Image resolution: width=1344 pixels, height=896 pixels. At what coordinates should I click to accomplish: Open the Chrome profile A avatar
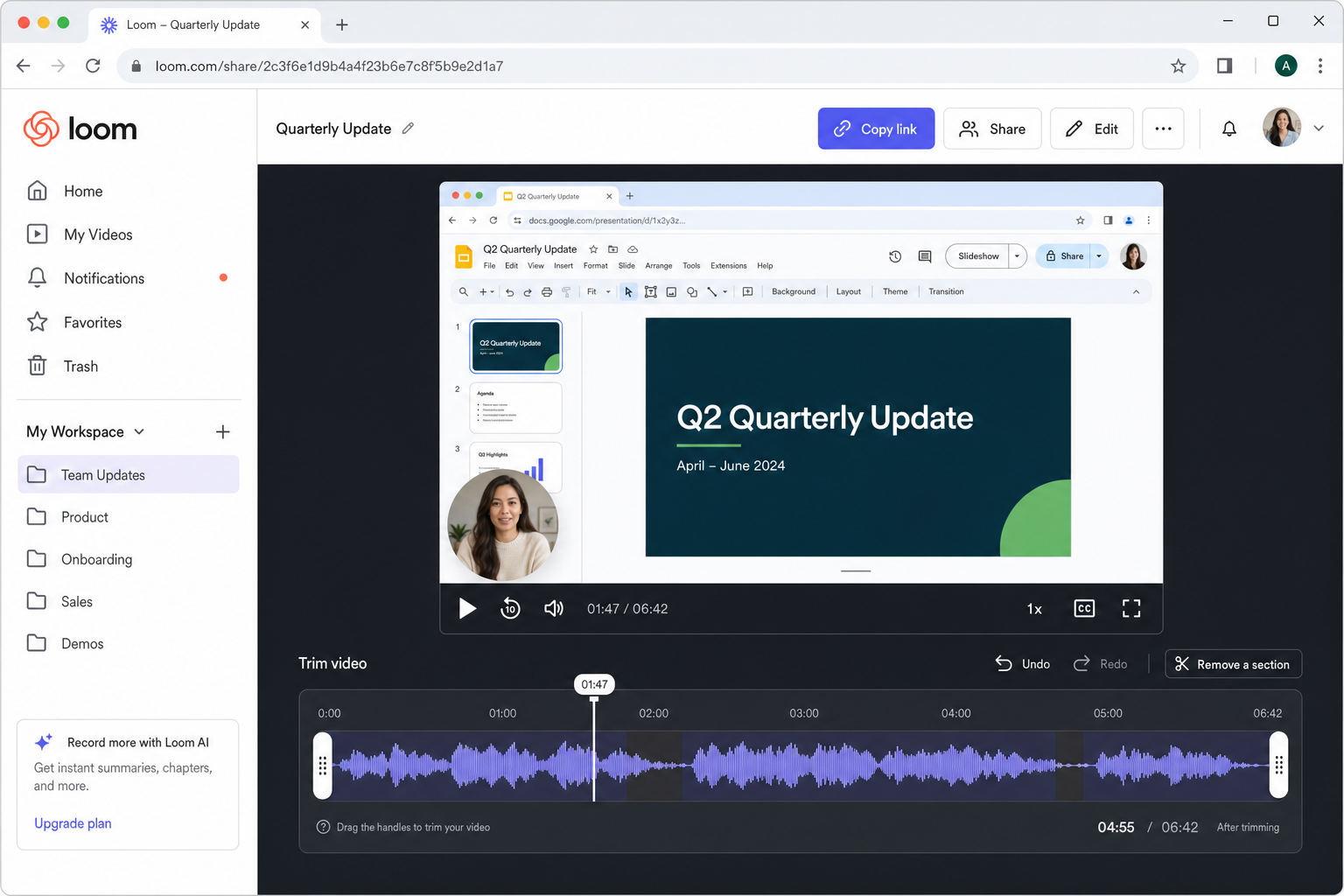pyautogui.click(x=1285, y=66)
